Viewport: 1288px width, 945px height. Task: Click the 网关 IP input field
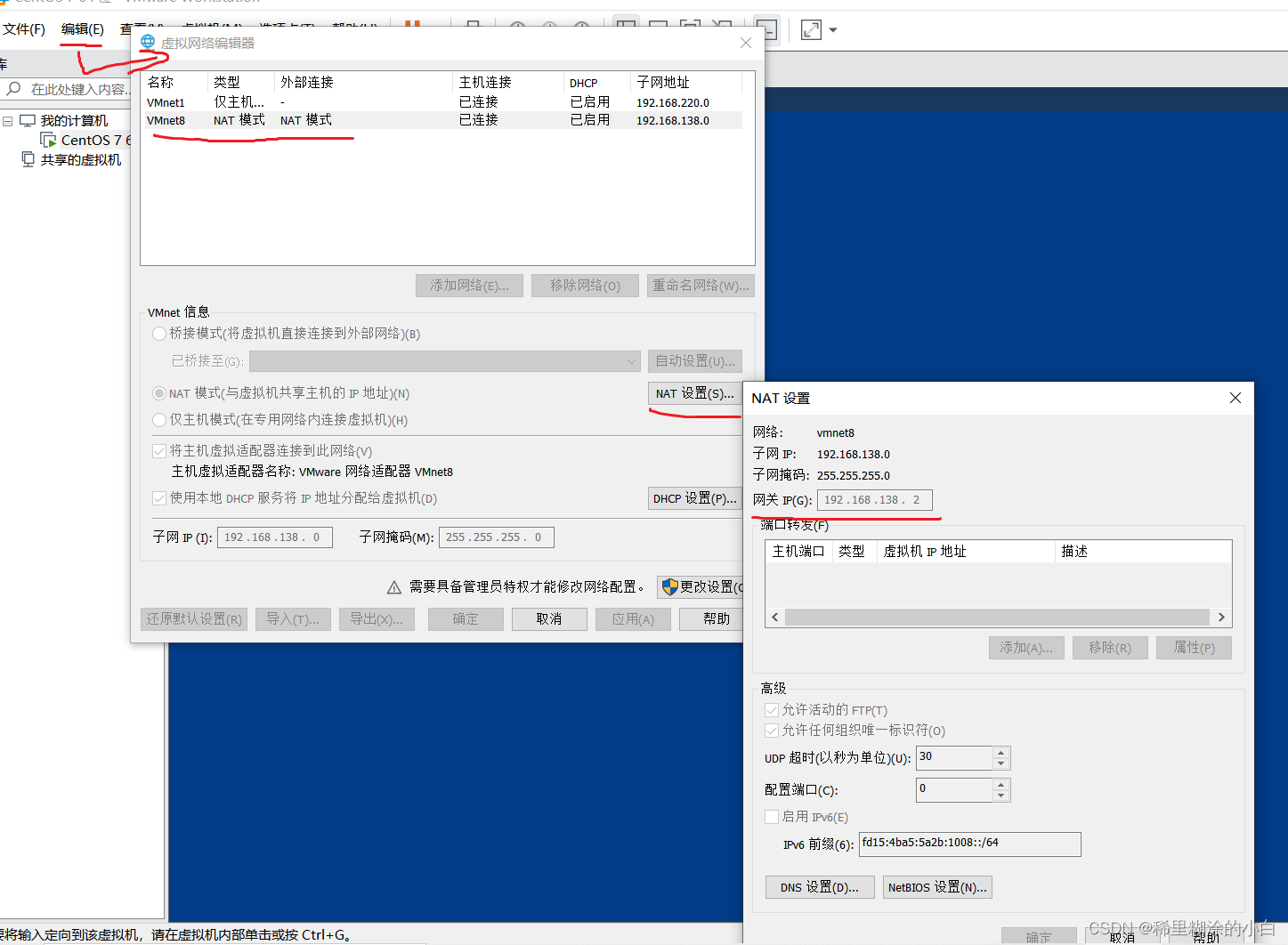tap(875, 500)
